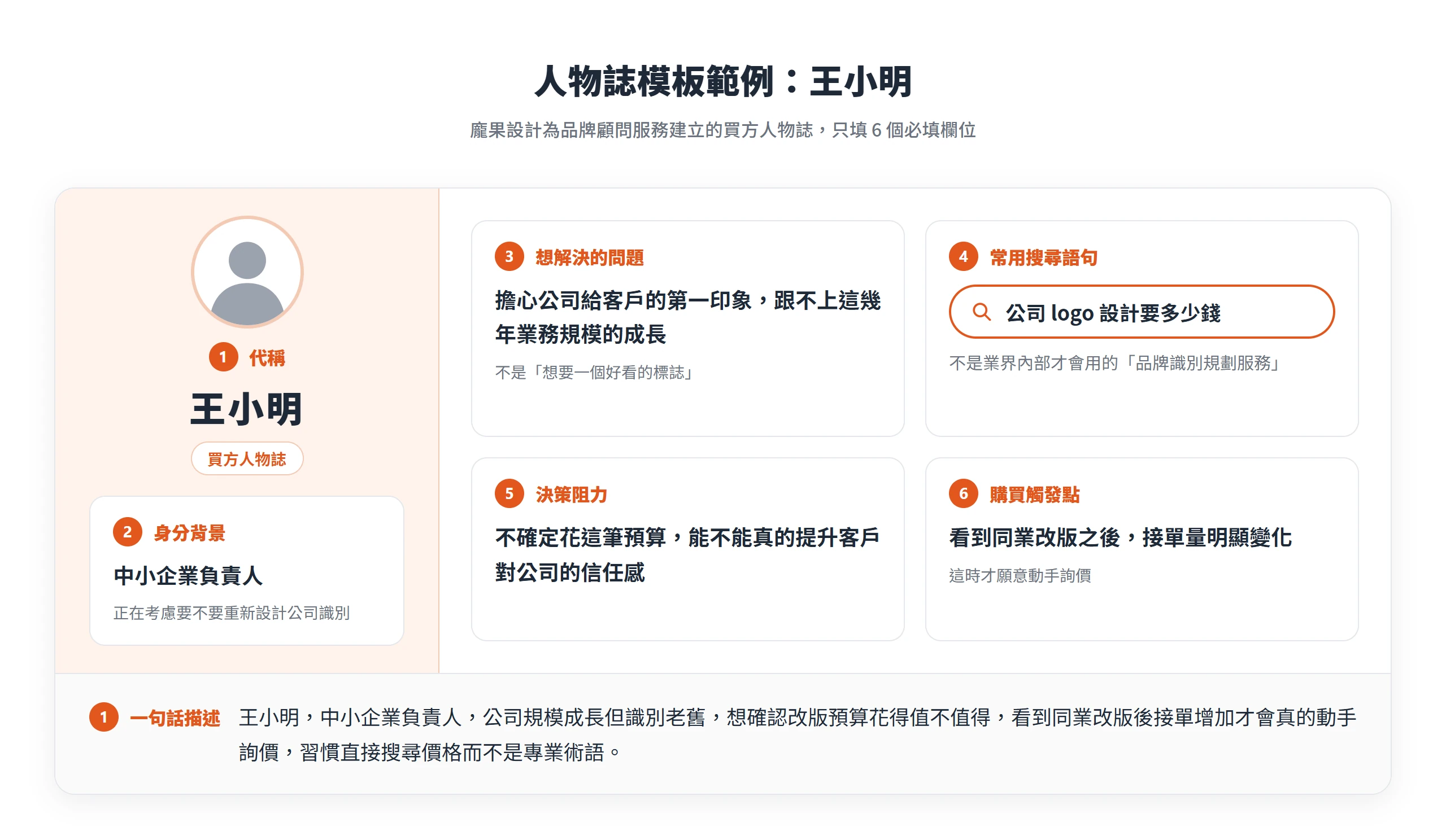
Task: Click the "這時才願意動手詢價" caption
Action: (x=1020, y=575)
